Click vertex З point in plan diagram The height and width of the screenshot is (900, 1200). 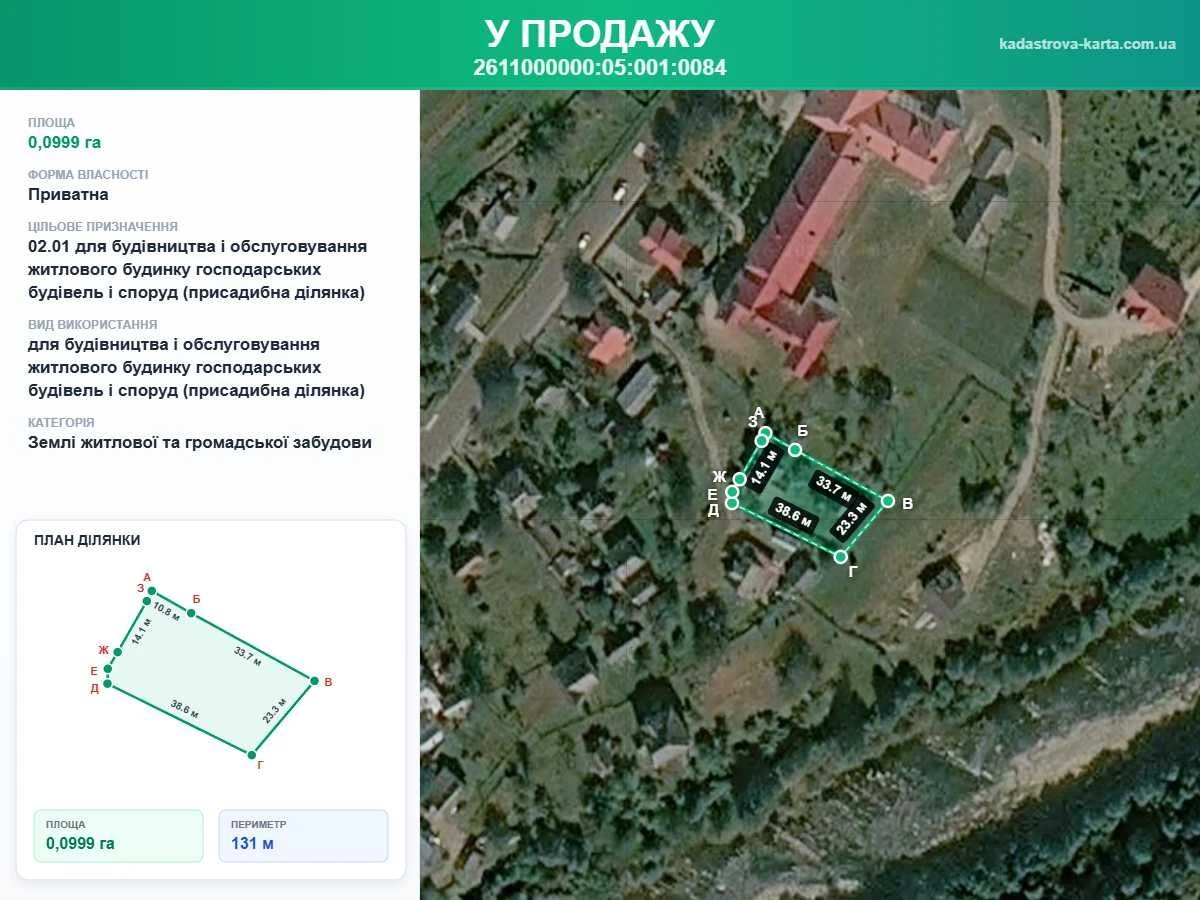[x=147, y=601]
